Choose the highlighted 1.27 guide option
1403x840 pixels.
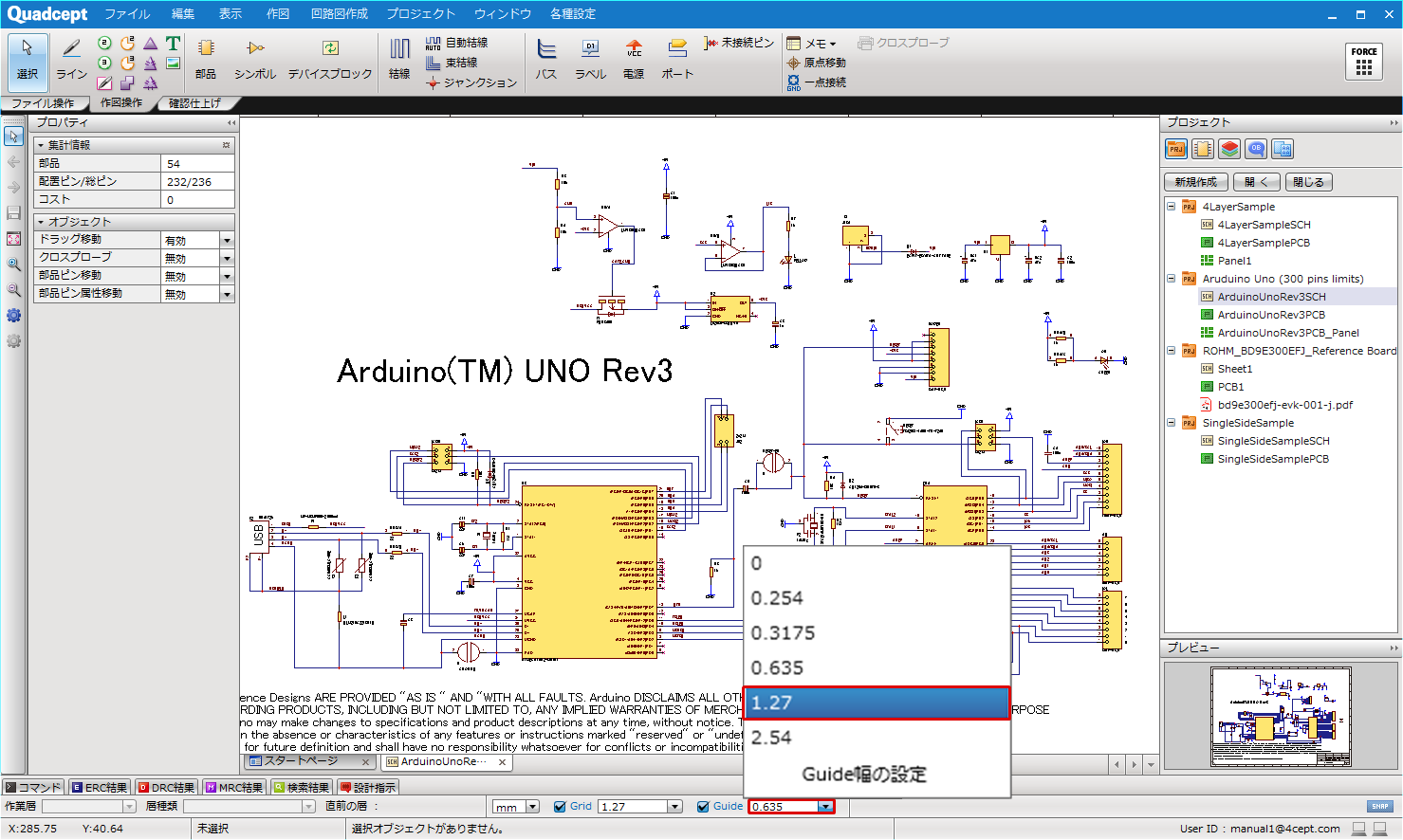[877, 703]
